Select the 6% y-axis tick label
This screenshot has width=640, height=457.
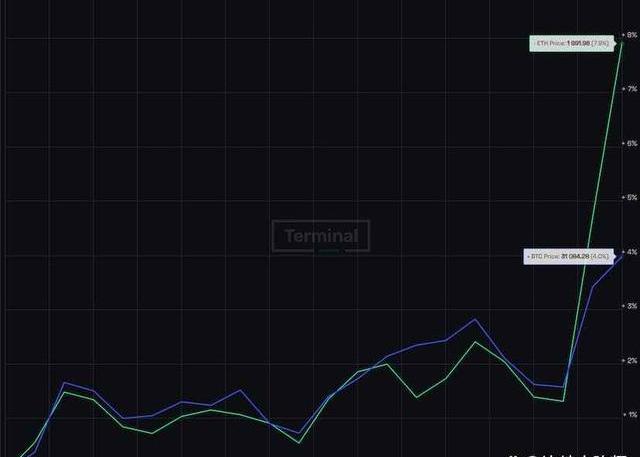pos(631,144)
